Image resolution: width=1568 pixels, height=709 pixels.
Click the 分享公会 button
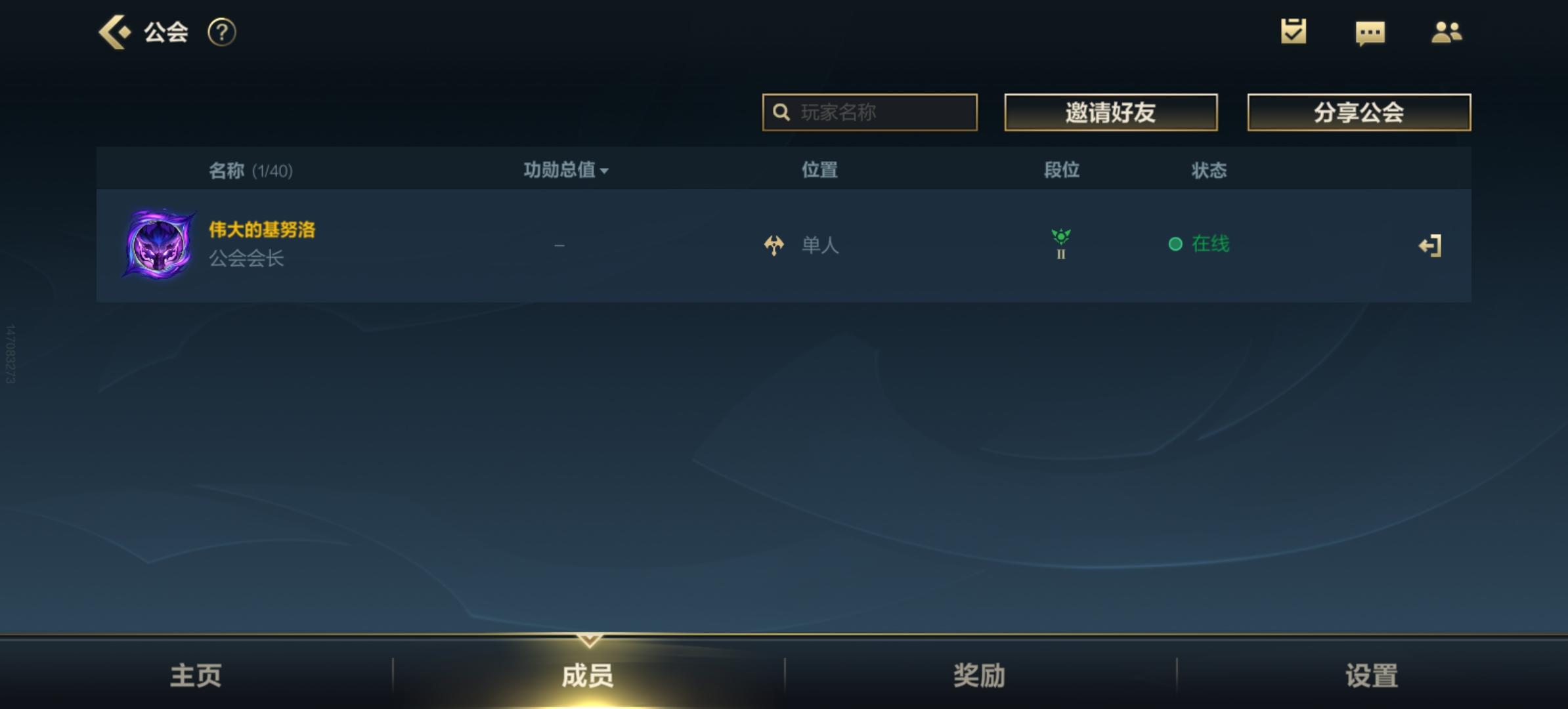[x=1359, y=112]
